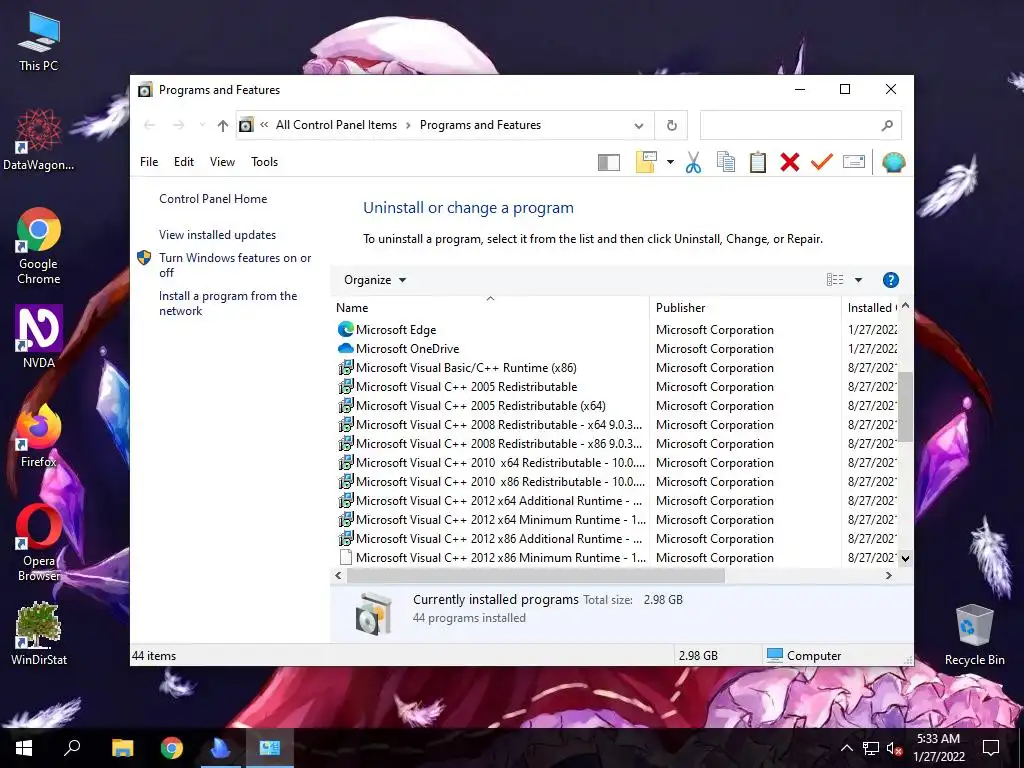The width and height of the screenshot is (1024, 768).
Task: Click the Windows Start button
Action: click(x=24, y=748)
